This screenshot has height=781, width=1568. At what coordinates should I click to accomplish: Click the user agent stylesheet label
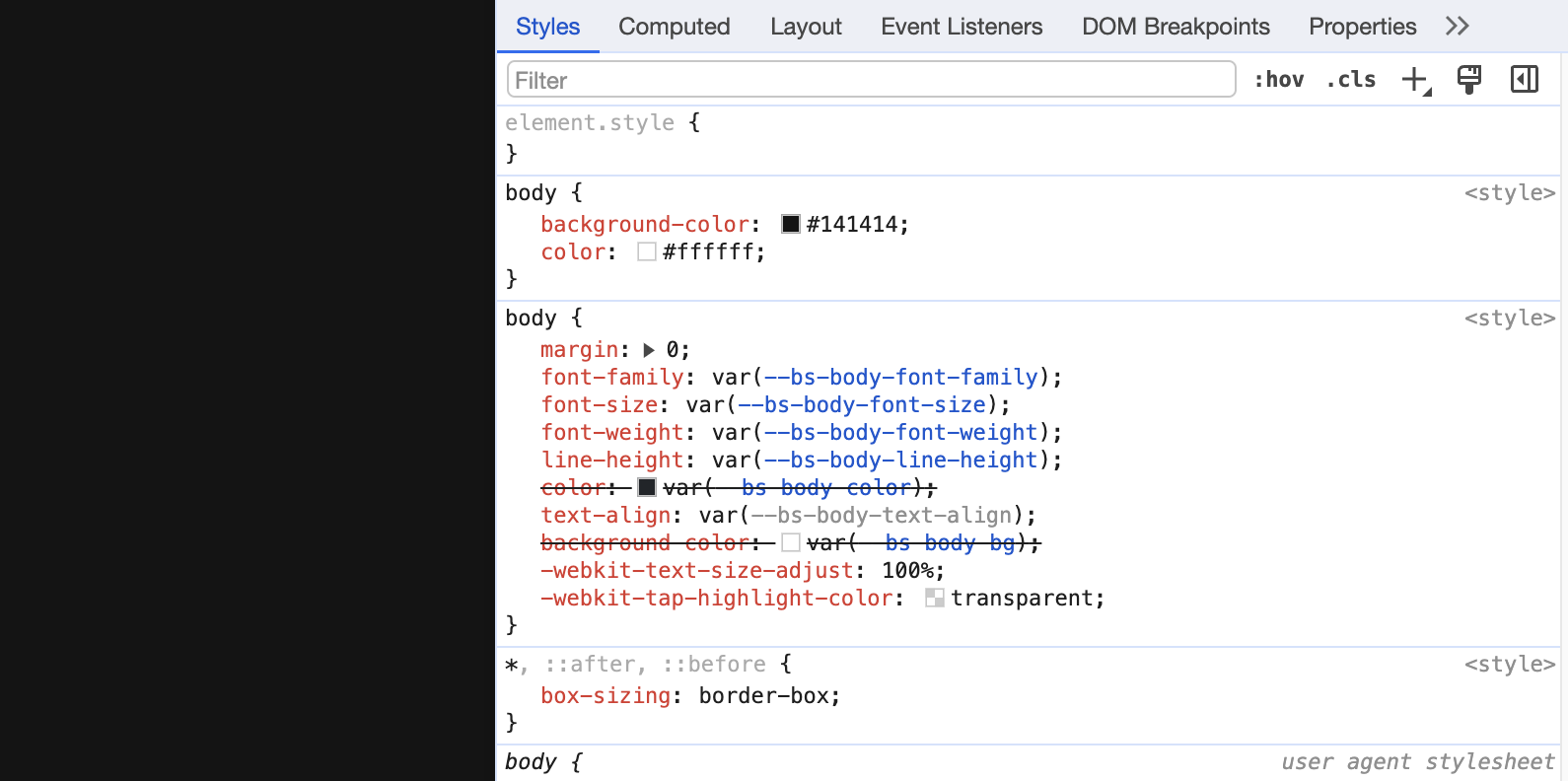pos(1418,762)
